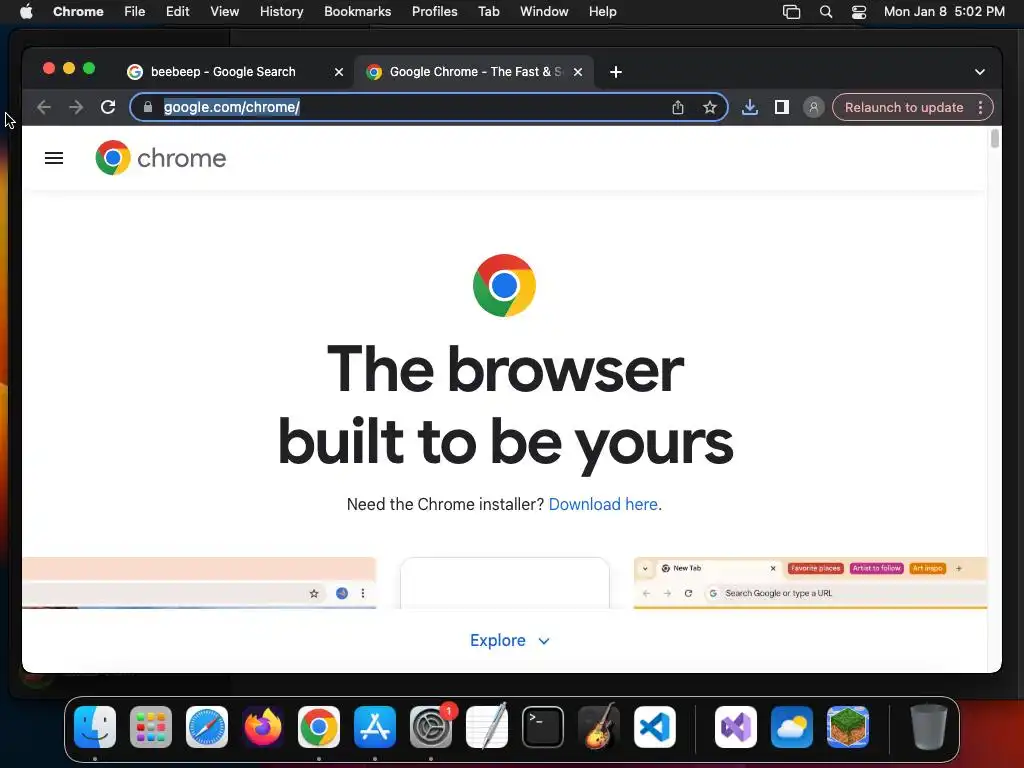Screen dimensions: 1024x768
Task: Click the date and time in menu bar
Action: pos(944,12)
